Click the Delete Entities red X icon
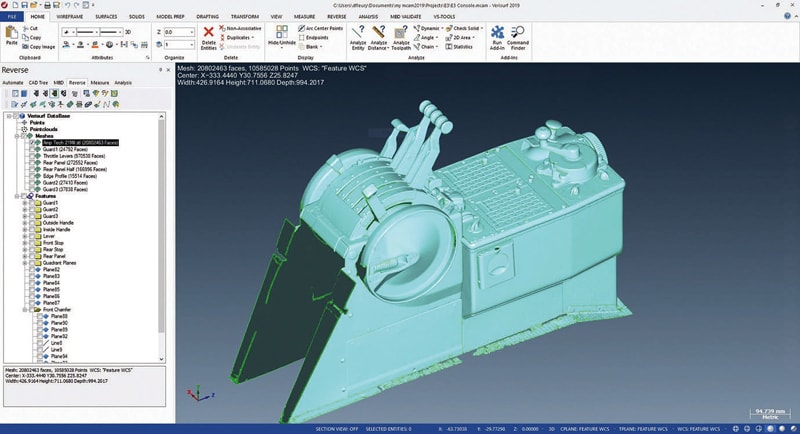This screenshot has width=800, height=434. point(208,33)
